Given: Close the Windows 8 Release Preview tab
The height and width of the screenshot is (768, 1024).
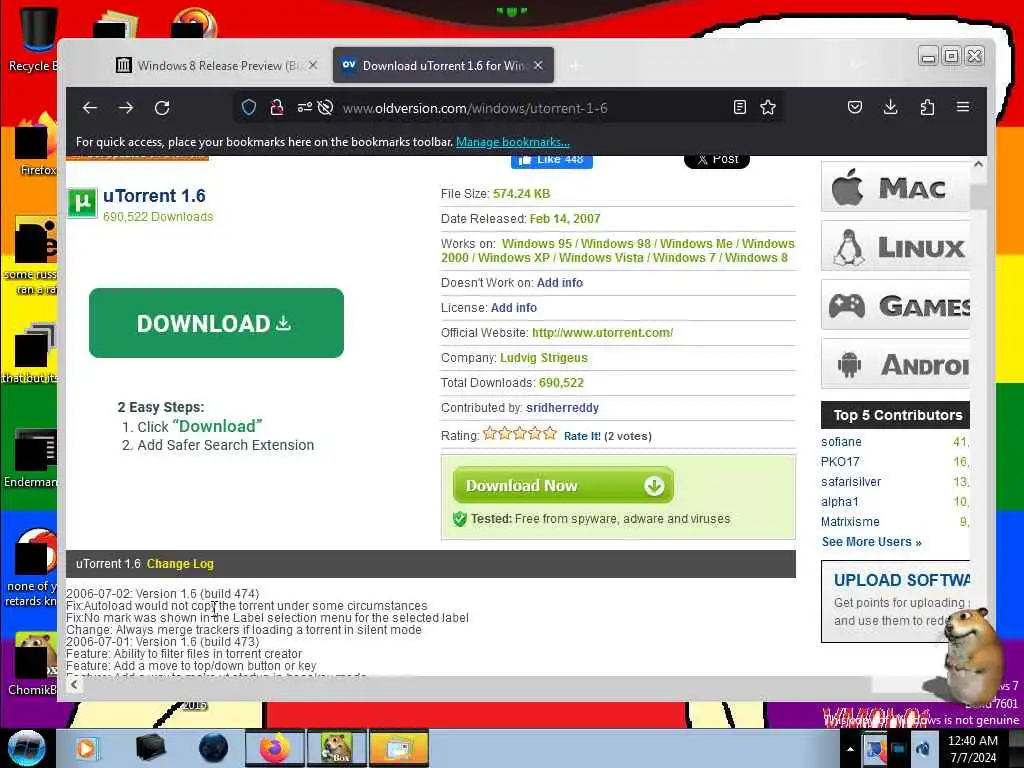Looking at the screenshot, I should point(313,65).
